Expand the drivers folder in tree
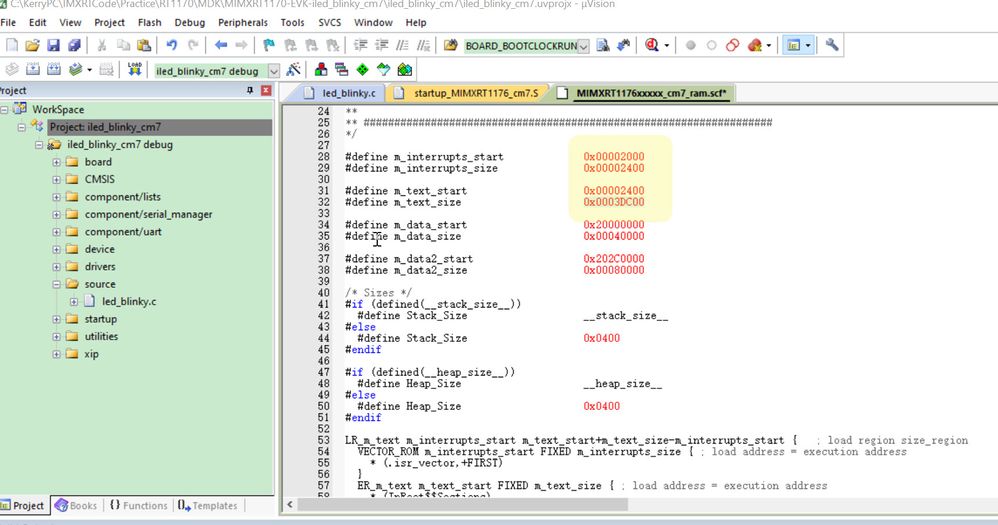The width and height of the screenshot is (998, 525). (57, 267)
